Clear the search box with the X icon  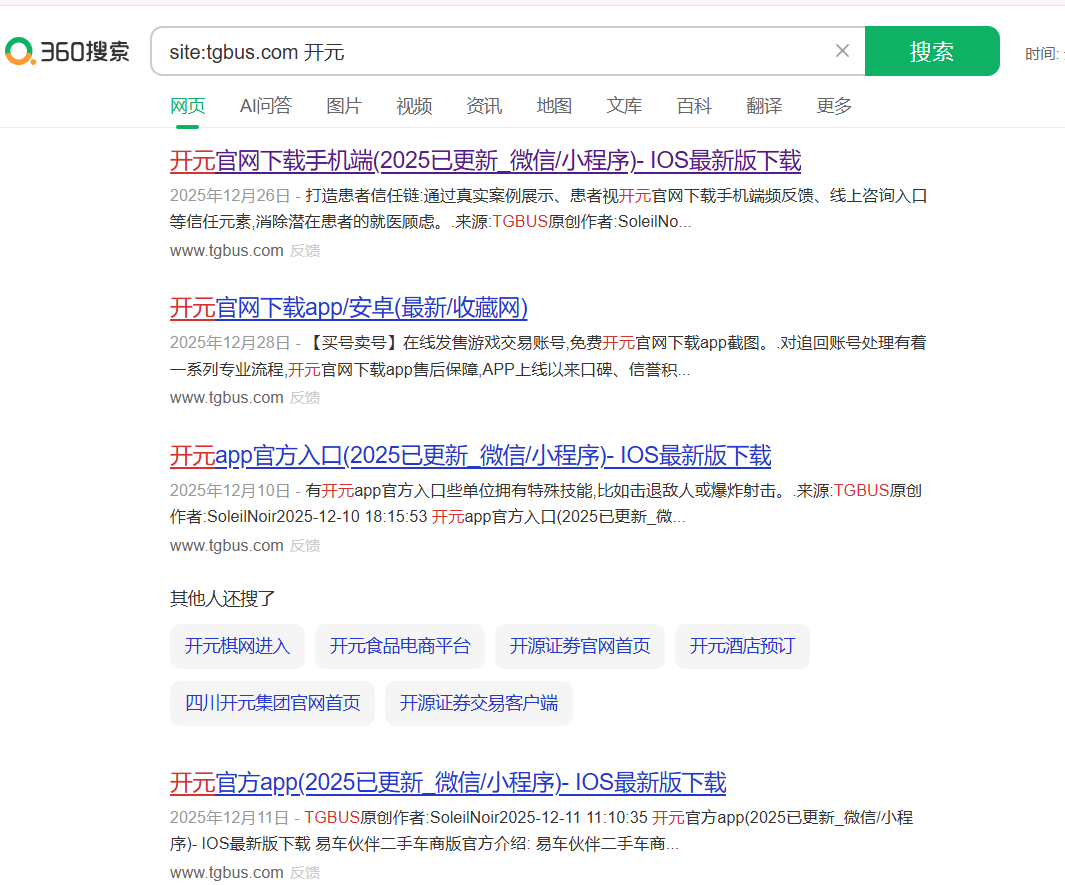pyautogui.click(x=842, y=51)
